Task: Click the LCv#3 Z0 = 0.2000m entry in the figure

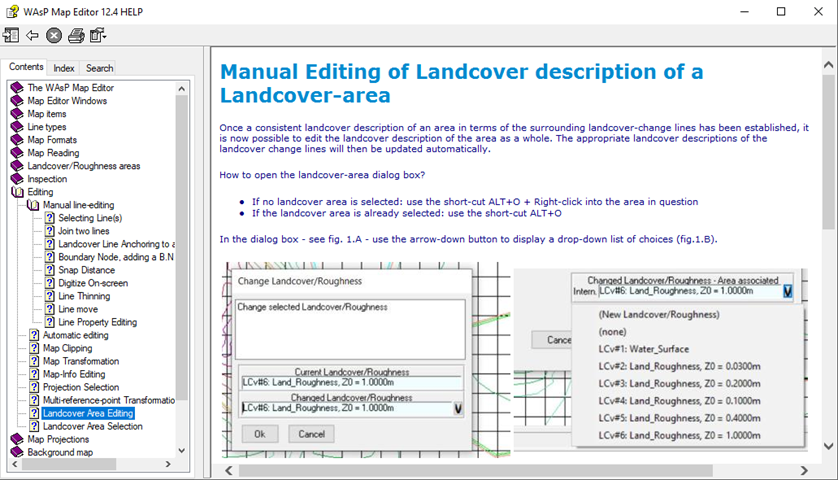Action: pyautogui.click(x=679, y=384)
